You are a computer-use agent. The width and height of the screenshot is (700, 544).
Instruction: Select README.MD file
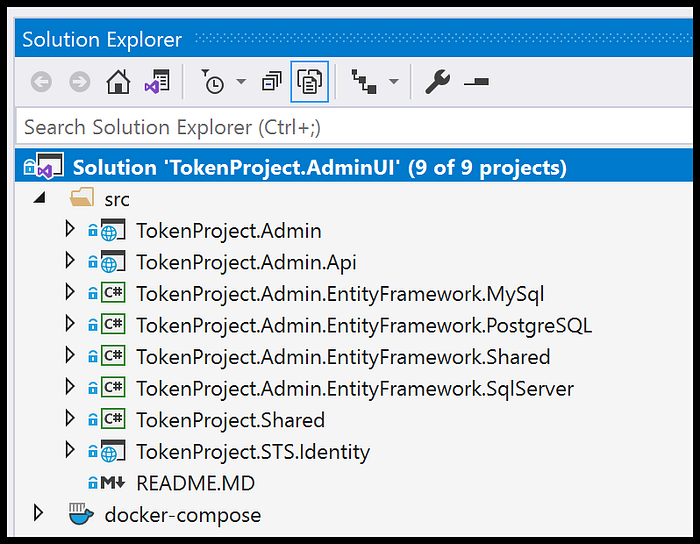[x=196, y=483]
